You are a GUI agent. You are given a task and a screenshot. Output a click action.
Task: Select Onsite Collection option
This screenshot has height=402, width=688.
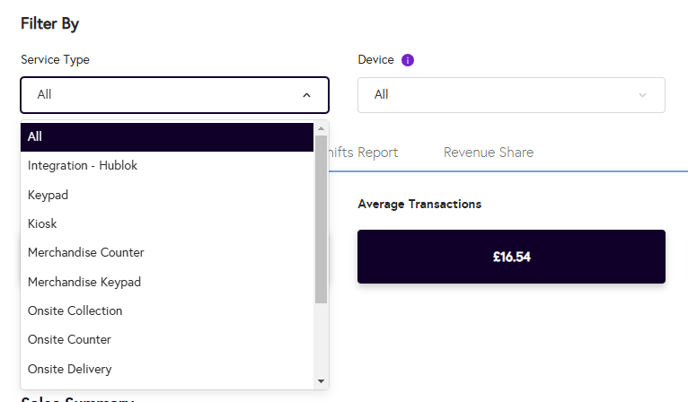pyautogui.click(x=75, y=311)
